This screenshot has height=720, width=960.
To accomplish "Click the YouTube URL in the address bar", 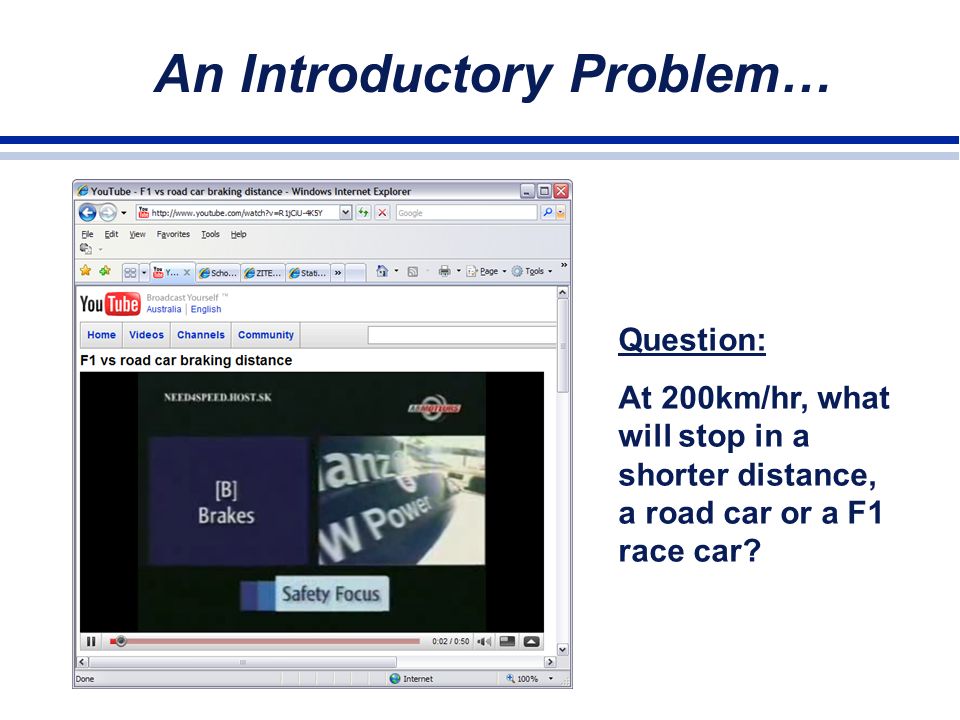I will pyautogui.click(x=237, y=213).
